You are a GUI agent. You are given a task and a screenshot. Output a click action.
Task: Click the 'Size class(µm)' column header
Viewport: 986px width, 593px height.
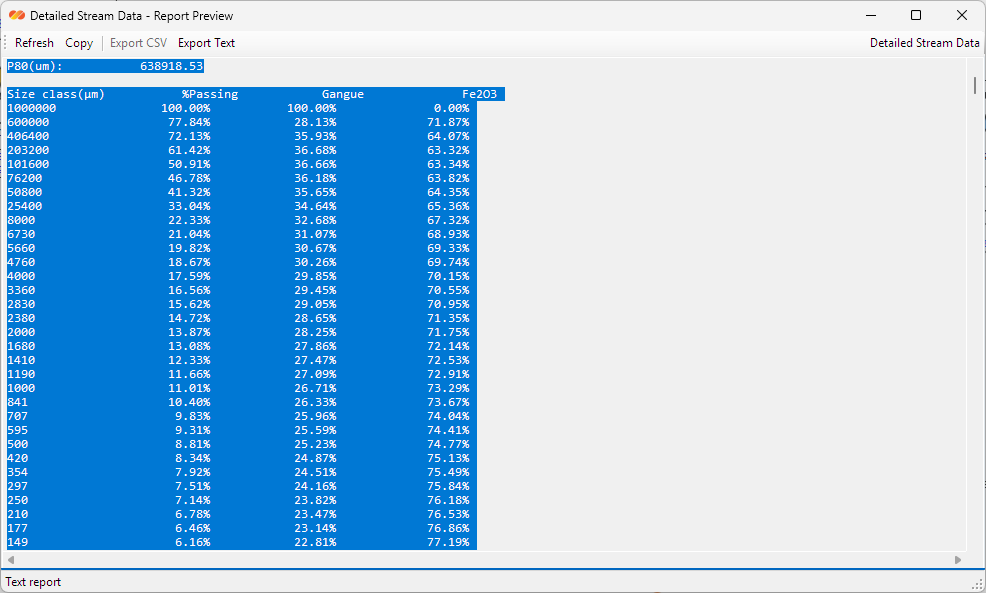[56, 94]
